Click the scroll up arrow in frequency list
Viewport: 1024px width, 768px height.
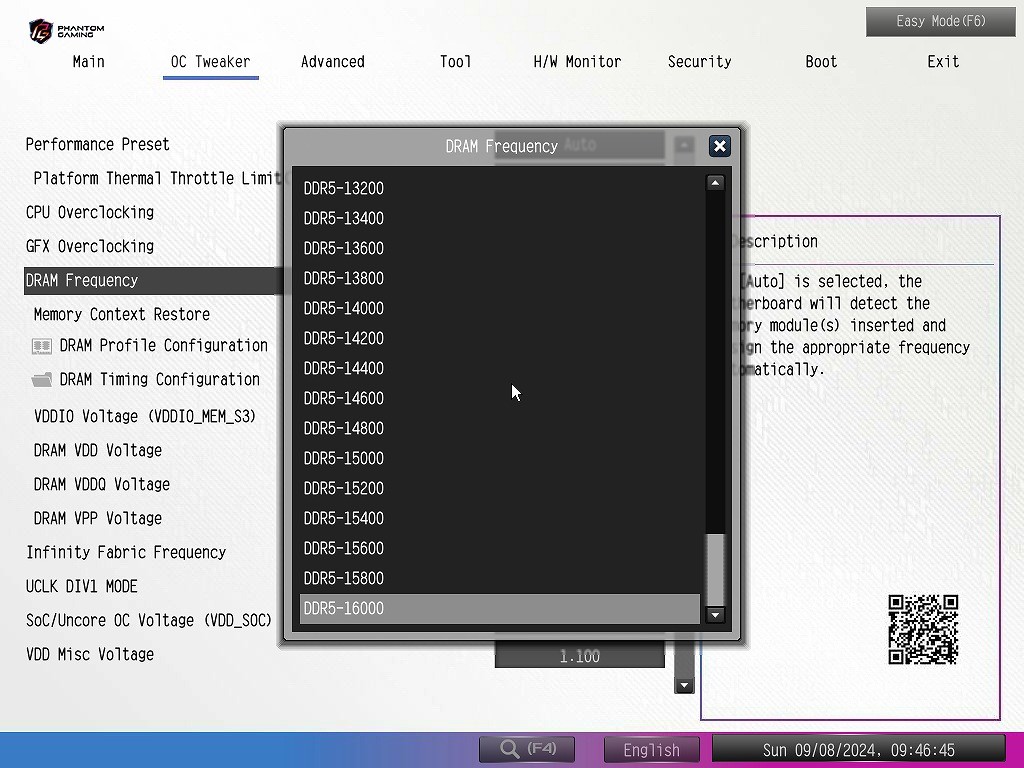coord(715,183)
